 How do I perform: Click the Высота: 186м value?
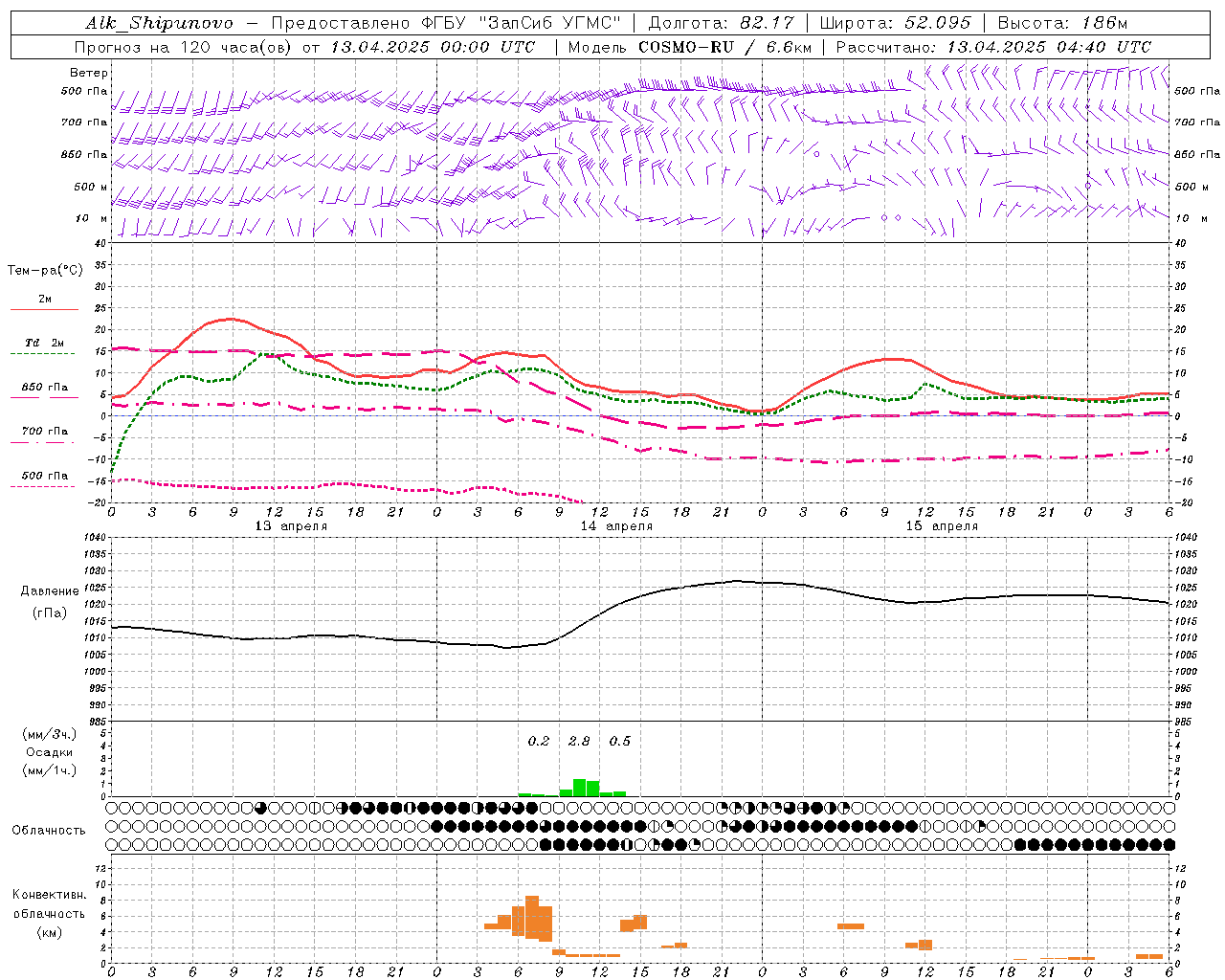coord(1062,23)
